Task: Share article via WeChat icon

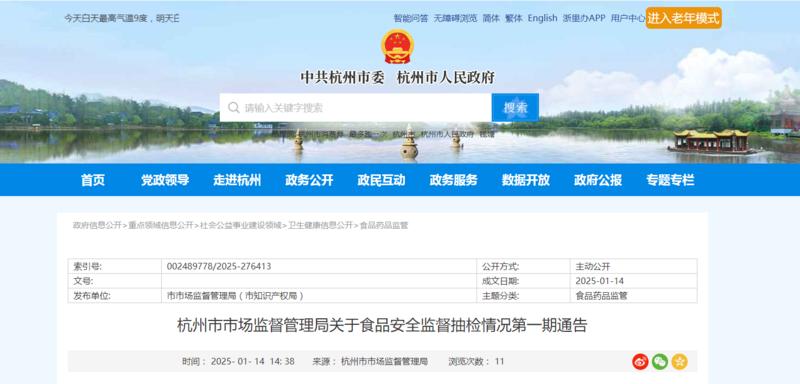Action: point(660,362)
